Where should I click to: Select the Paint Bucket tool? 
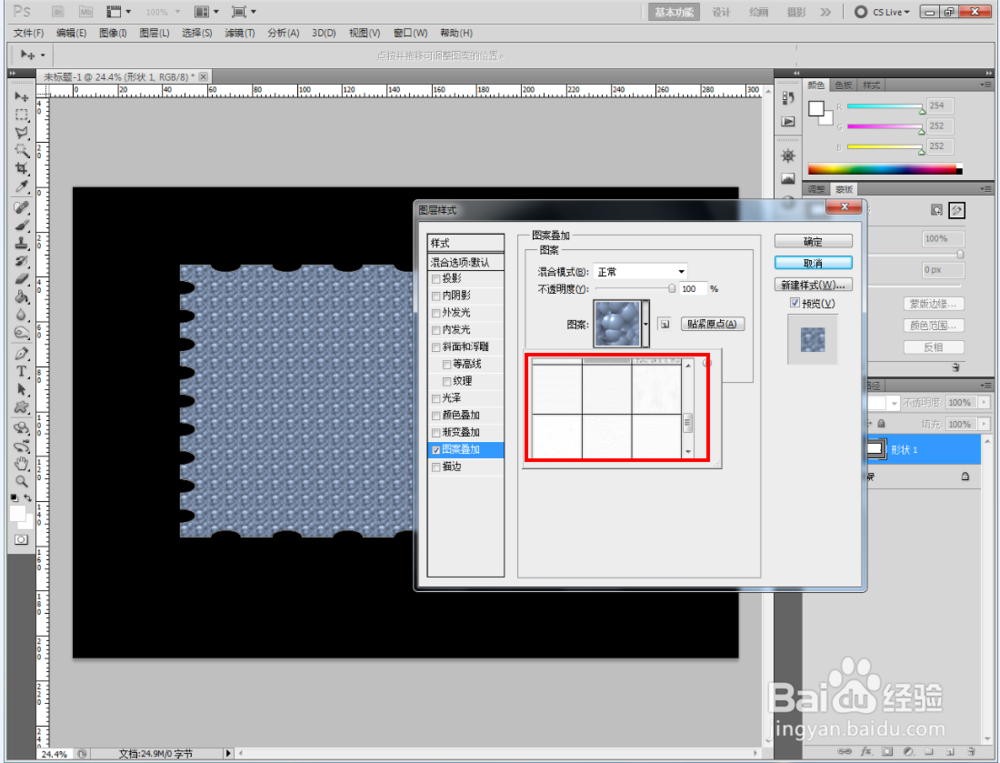pos(22,297)
